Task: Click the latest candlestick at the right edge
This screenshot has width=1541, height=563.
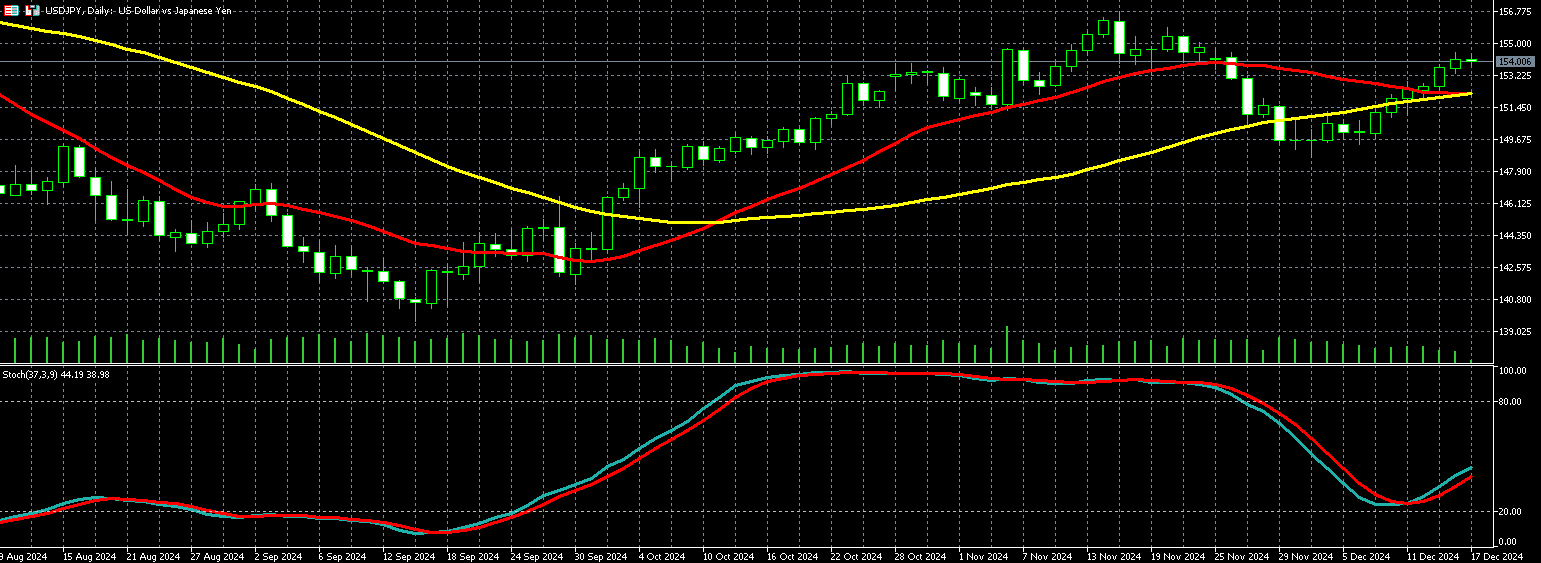Action: coord(1471,61)
